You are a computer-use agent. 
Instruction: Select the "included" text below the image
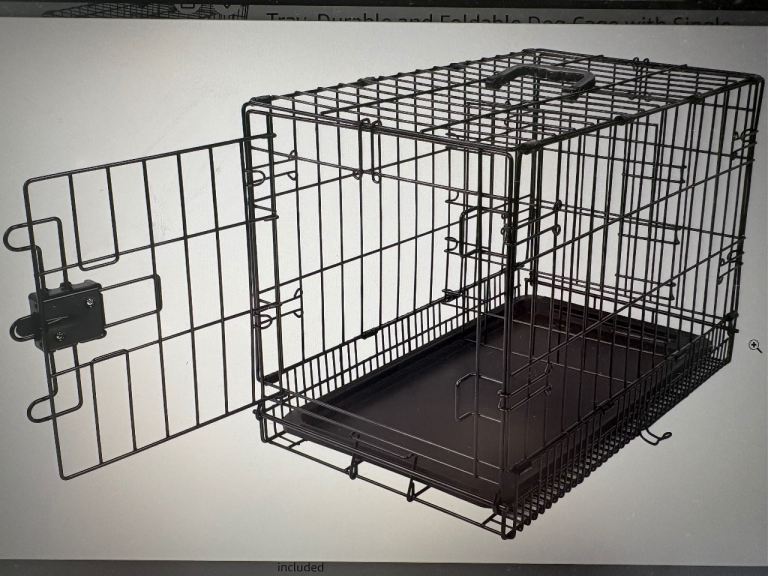coord(300,567)
